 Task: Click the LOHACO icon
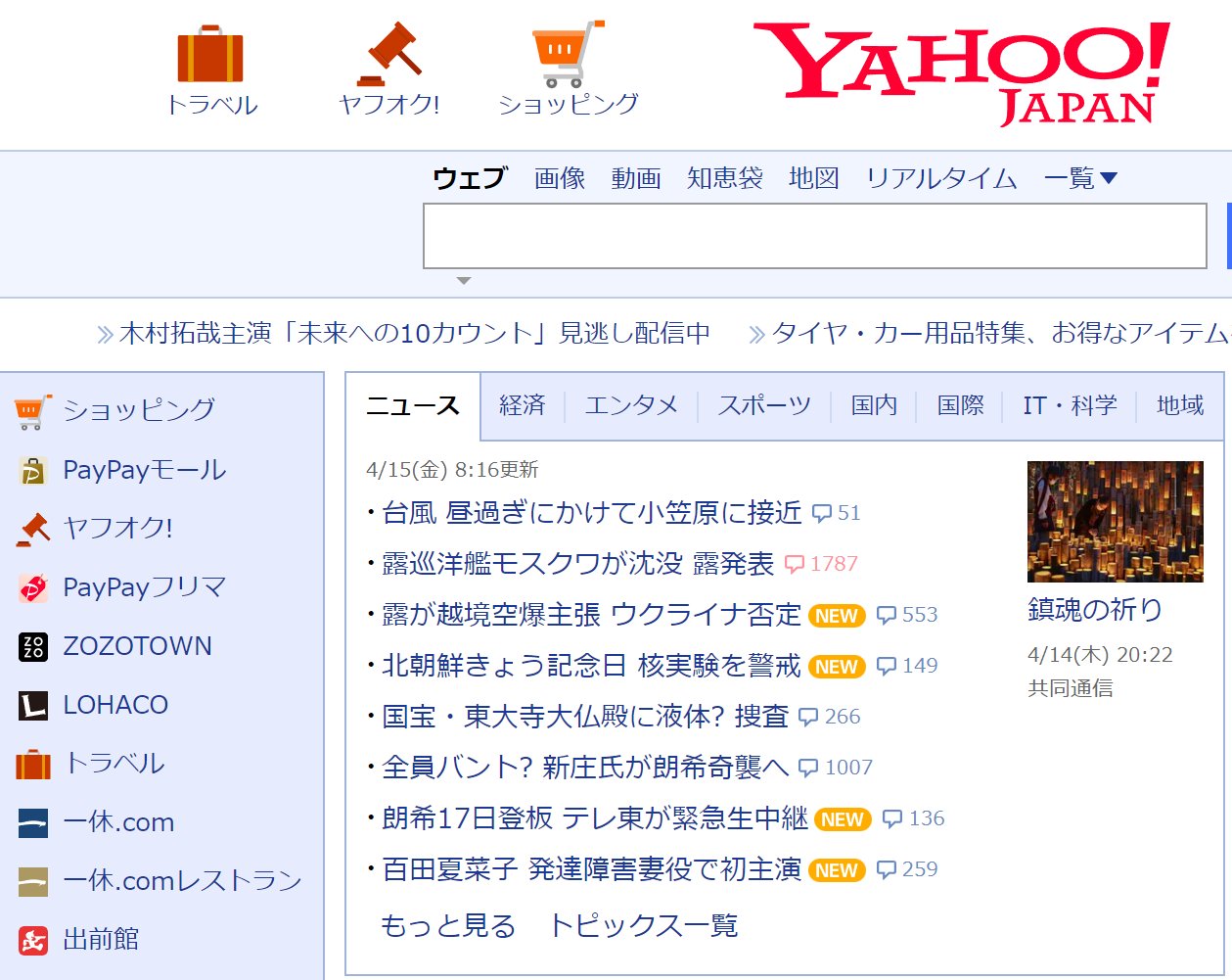click(33, 705)
